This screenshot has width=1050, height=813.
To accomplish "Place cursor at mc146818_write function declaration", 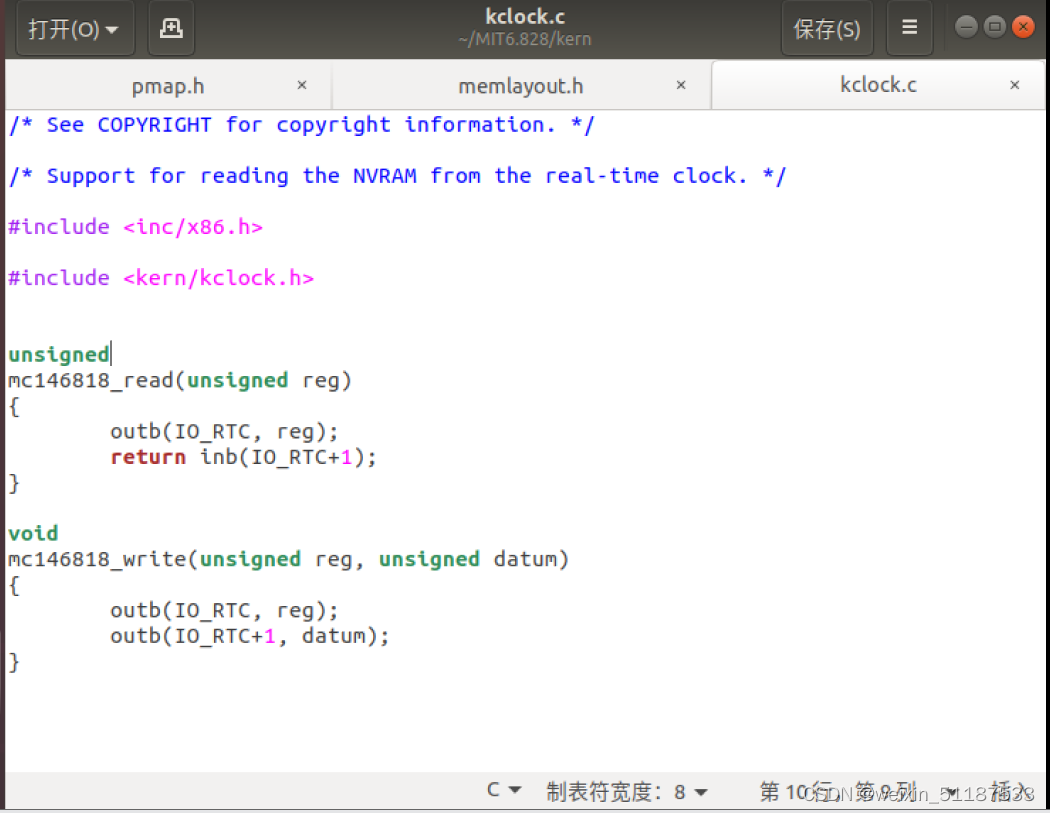I will coord(288,559).
